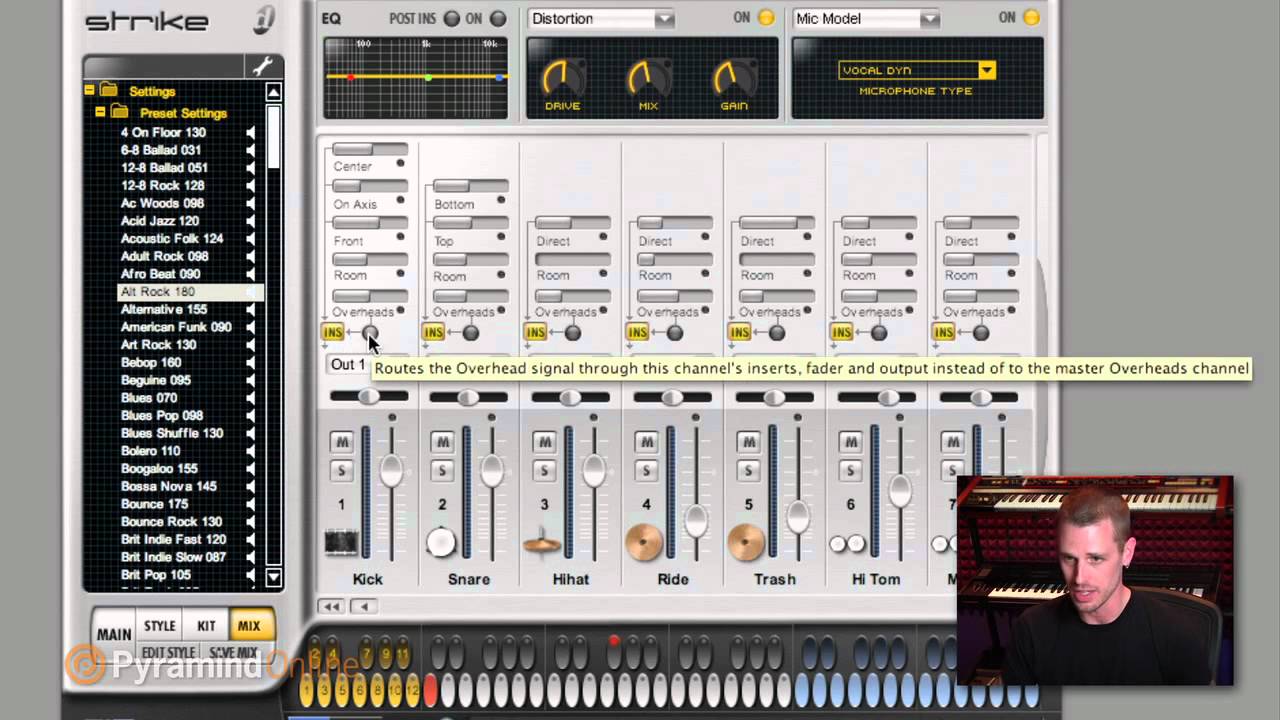The width and height of the screenshot is (1280, 720).
Task: Preview Acid Jazz 120 via speaker icon
Action: (x=251, y=221)
